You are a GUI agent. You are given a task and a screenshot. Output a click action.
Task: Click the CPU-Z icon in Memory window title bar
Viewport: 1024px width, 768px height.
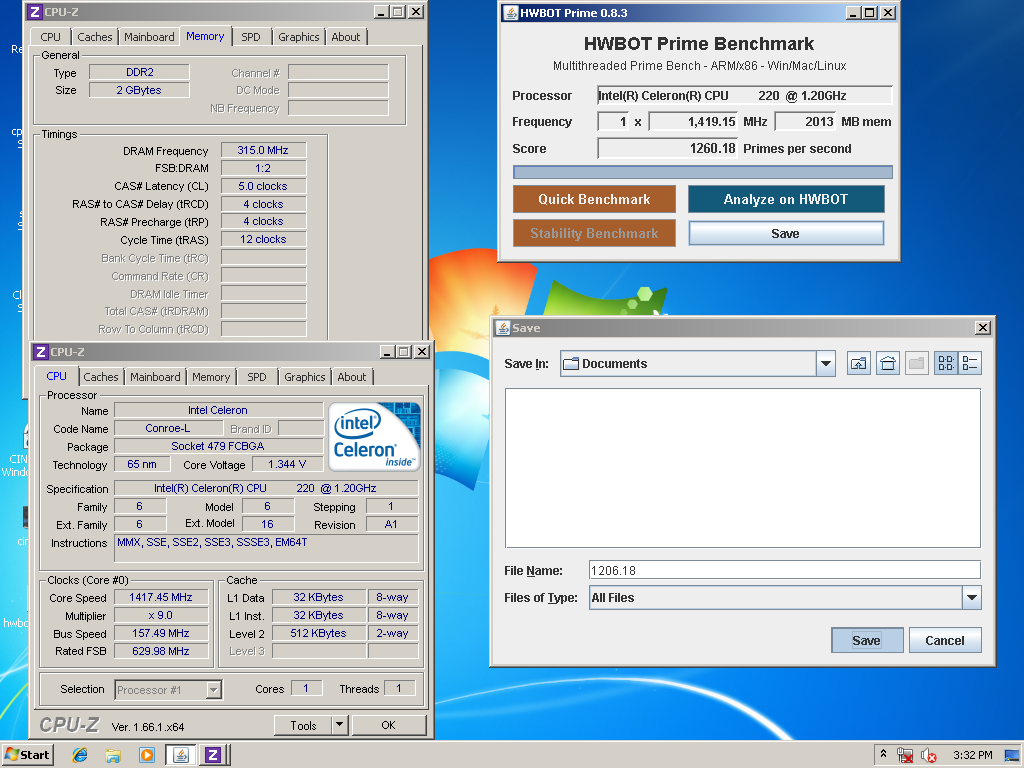coord(35,12)
